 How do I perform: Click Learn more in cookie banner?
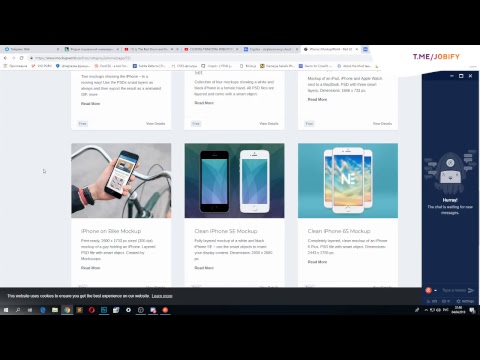pyautogui.click(x=162, y=296)
